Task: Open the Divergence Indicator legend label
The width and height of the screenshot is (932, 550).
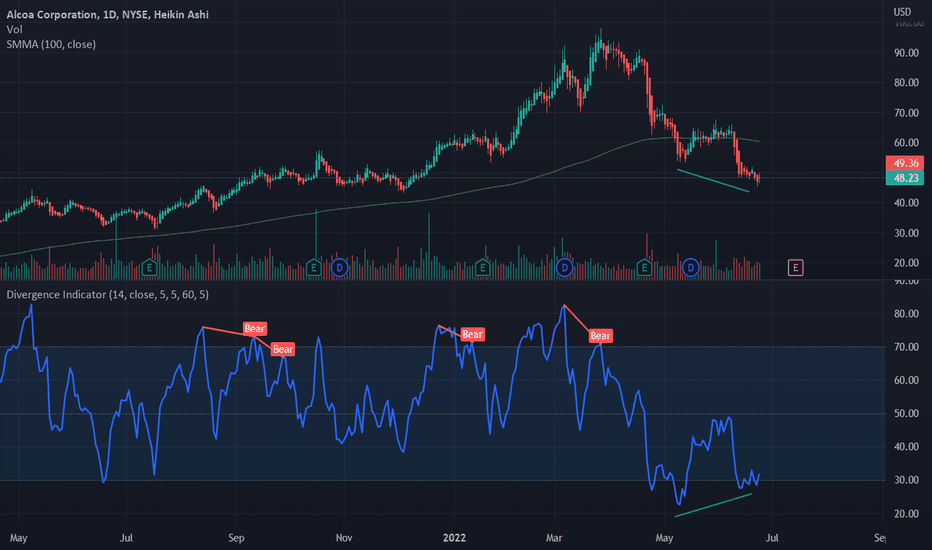Action: [108, 294]
